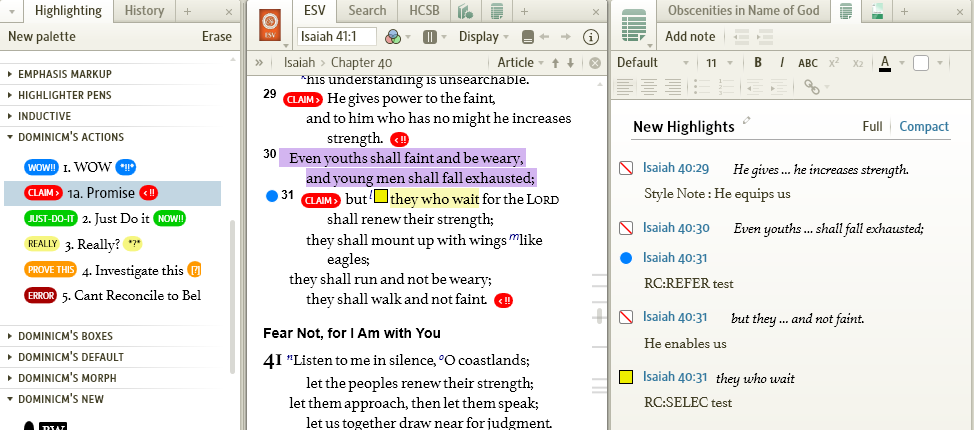Insert a numbered list
Screen dimensions: 974x430
tap(725, 86)
